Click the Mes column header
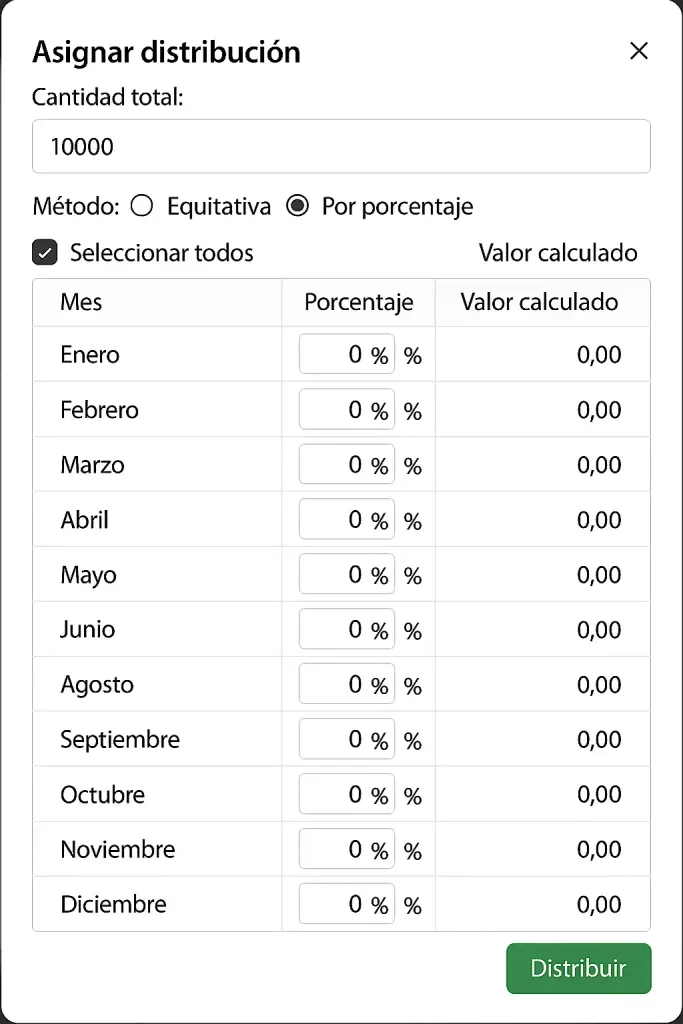The image size is (683, 1024). pos(81,302)
